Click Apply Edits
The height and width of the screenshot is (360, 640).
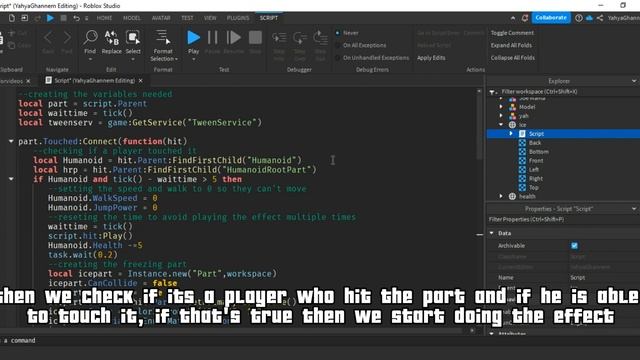(431, 58)
